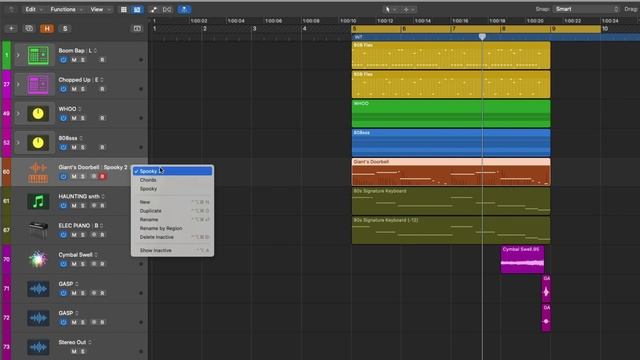Image resolution: width=640 pixels, height=360 pixels.
Task: Click the blue catch playhead icon
Action: pos(184,9)
